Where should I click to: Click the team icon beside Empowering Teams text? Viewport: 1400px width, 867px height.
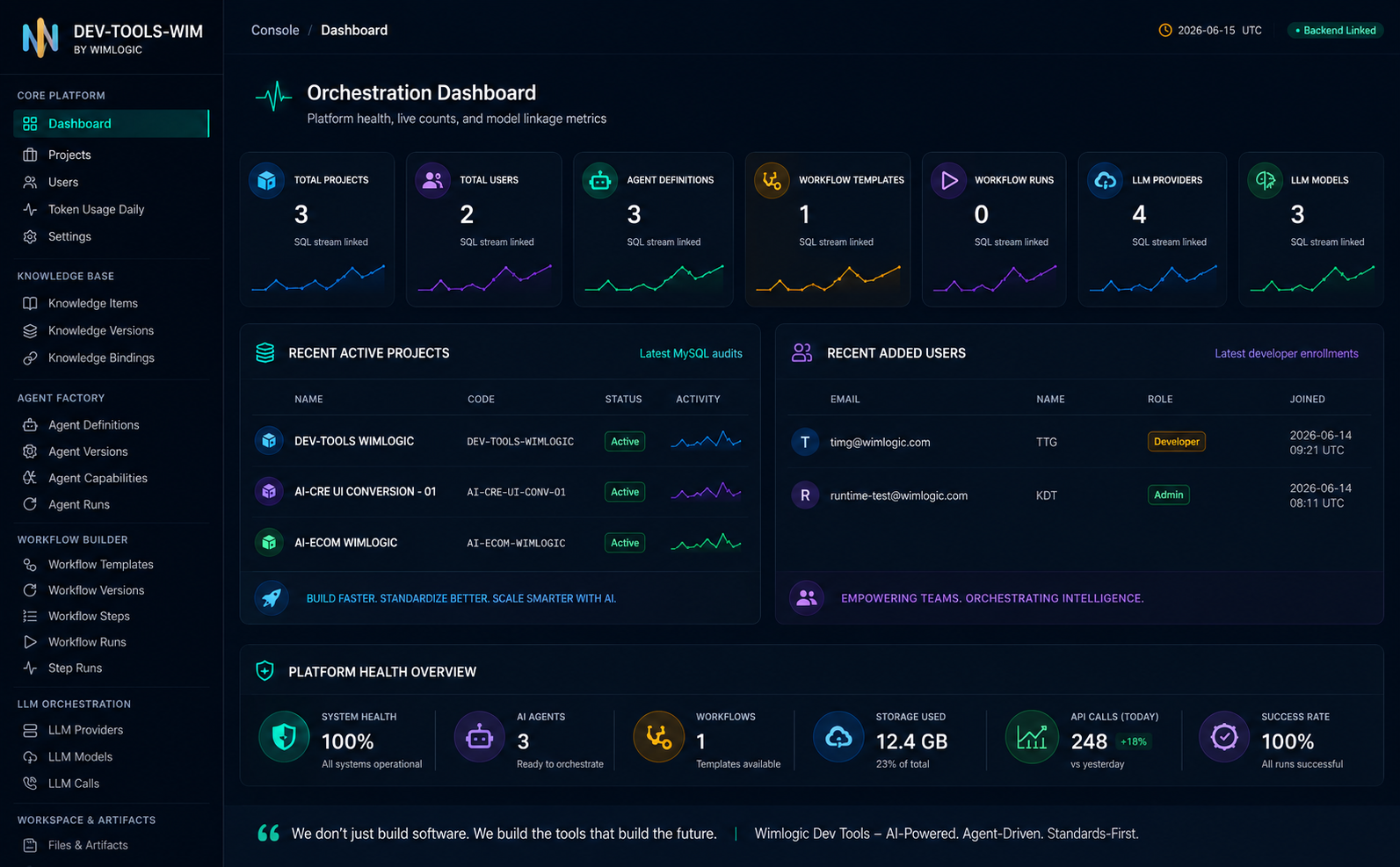point(806,598)
